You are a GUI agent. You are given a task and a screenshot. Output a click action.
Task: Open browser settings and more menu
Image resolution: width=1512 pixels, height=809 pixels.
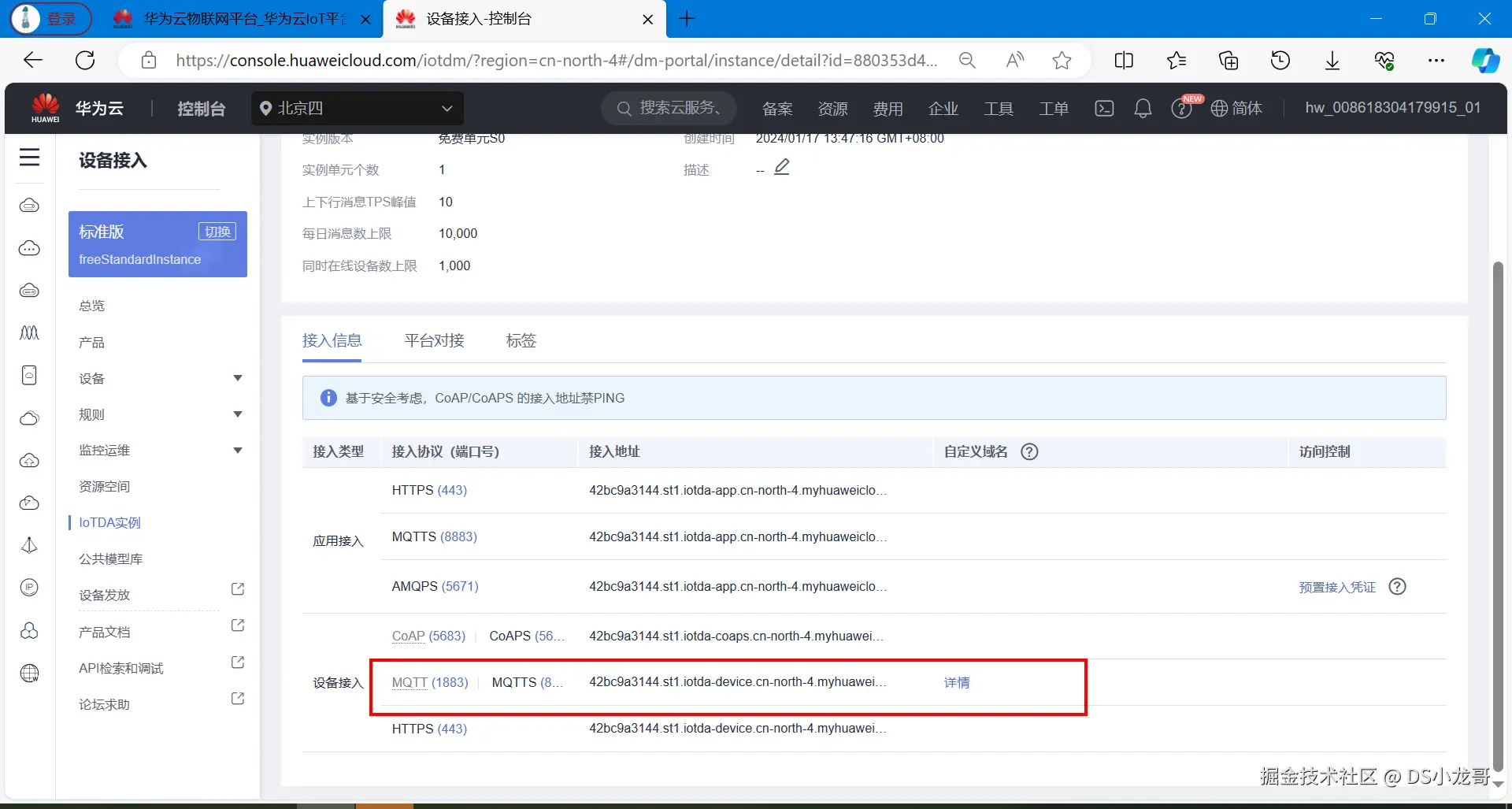coord(1436,60)
